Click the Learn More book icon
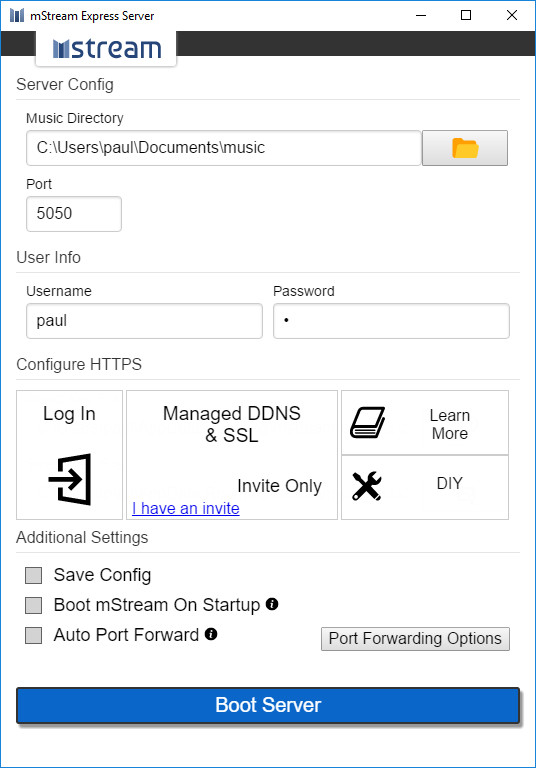The width and height of the screenshot is (536, 768). [367, 422]
